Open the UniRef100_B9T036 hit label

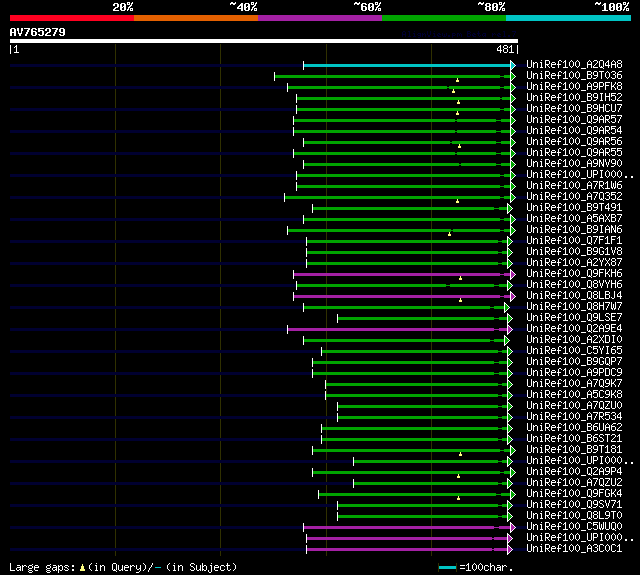click(574, 75)
